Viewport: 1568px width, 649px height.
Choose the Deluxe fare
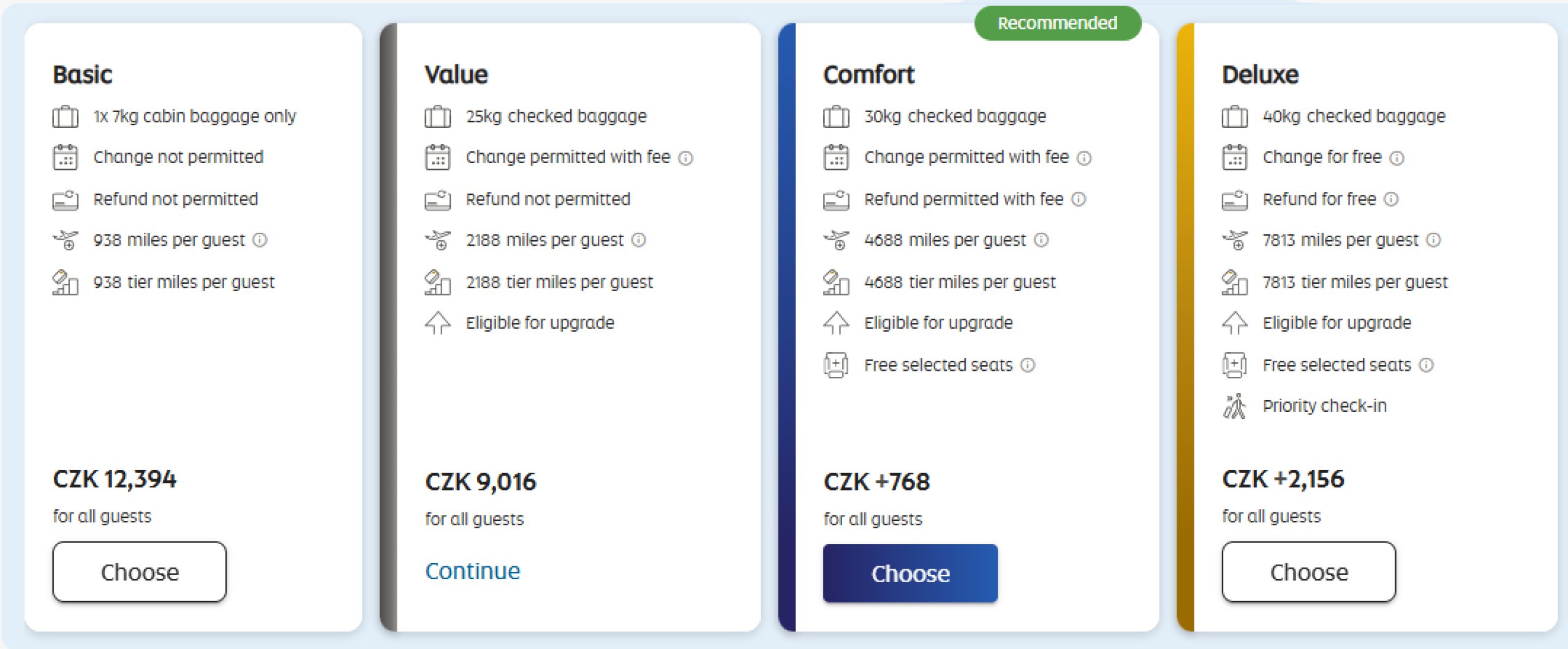point(1309,572)
